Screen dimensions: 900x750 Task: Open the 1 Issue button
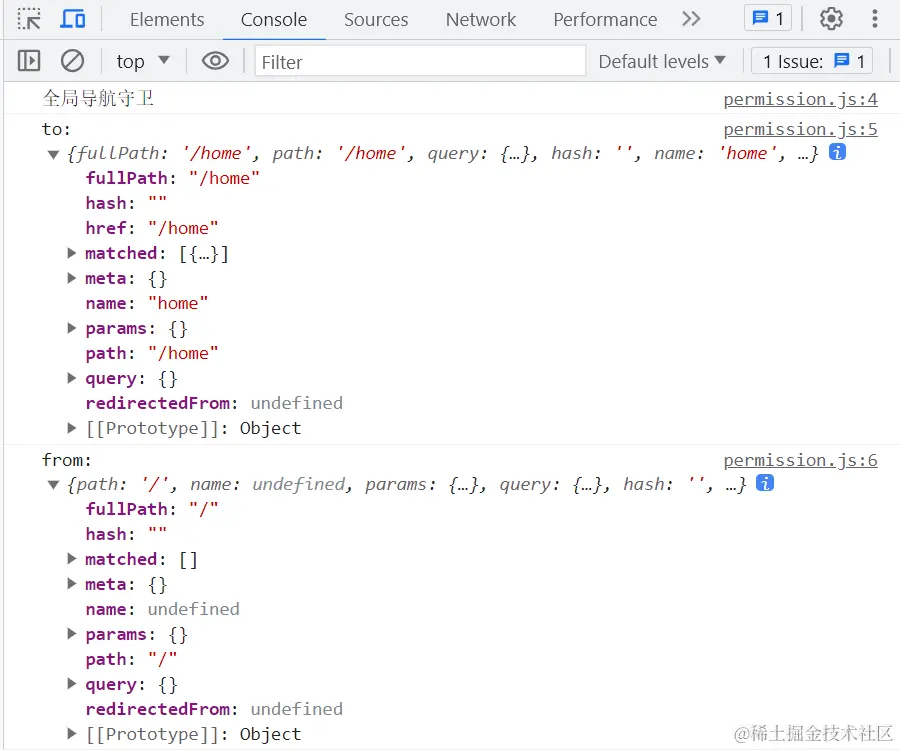coord(812,61)
